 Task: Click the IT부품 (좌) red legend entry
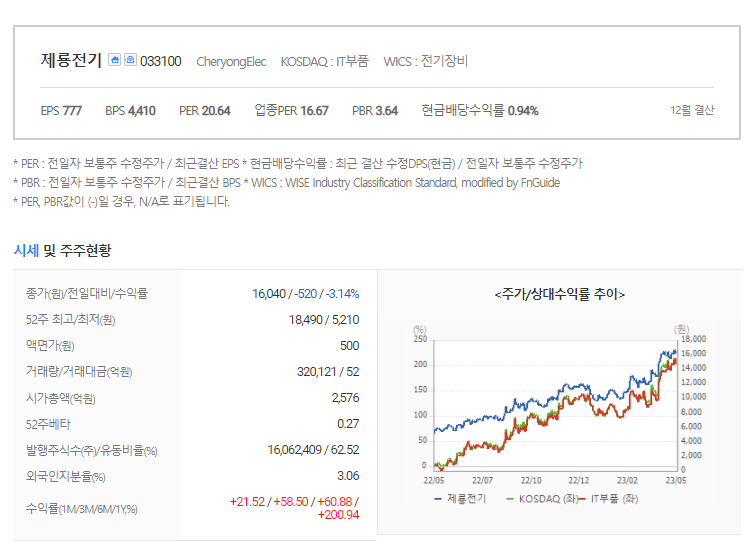tap(608, 499)
